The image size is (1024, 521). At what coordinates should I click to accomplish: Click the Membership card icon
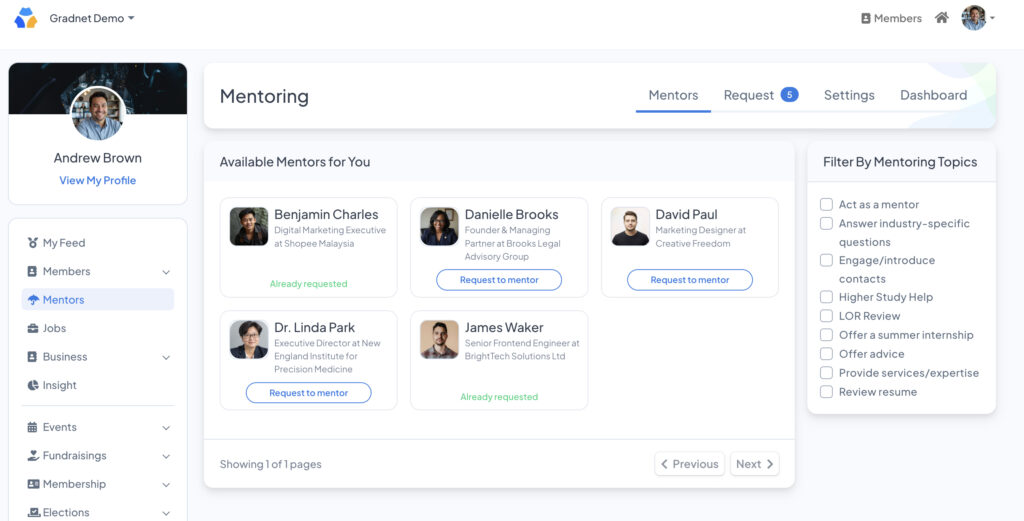click(x=33, y=484)
